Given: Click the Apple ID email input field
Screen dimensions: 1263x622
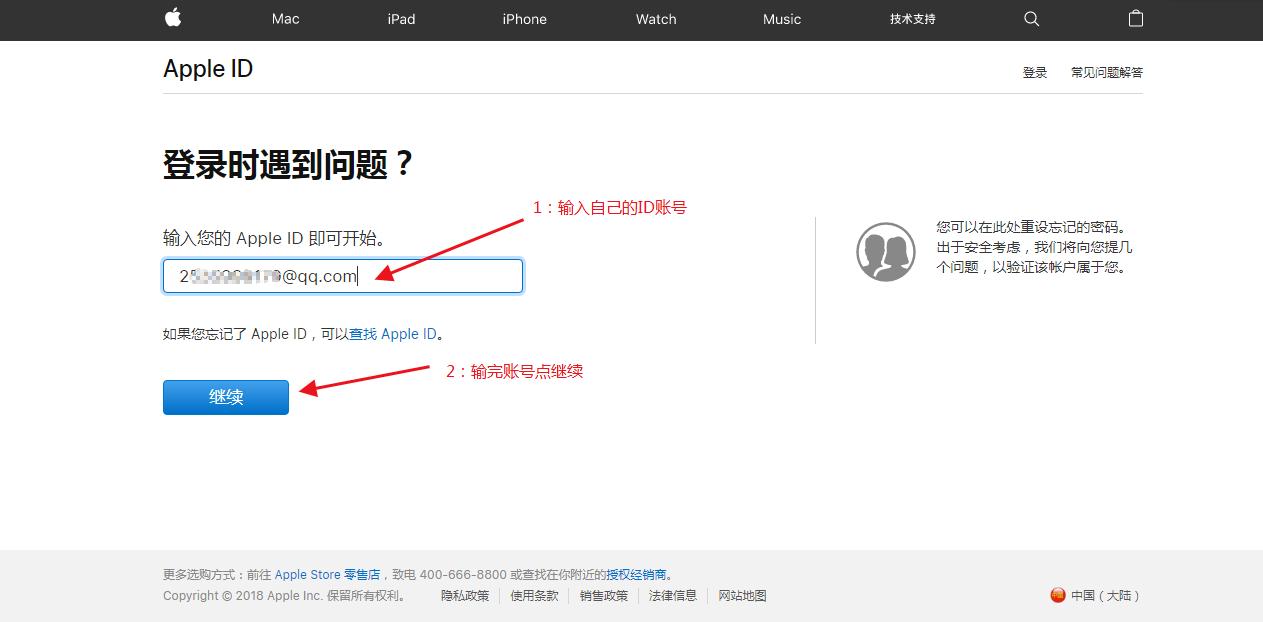Looking at the screenshot, I should [x=343, y=276].
